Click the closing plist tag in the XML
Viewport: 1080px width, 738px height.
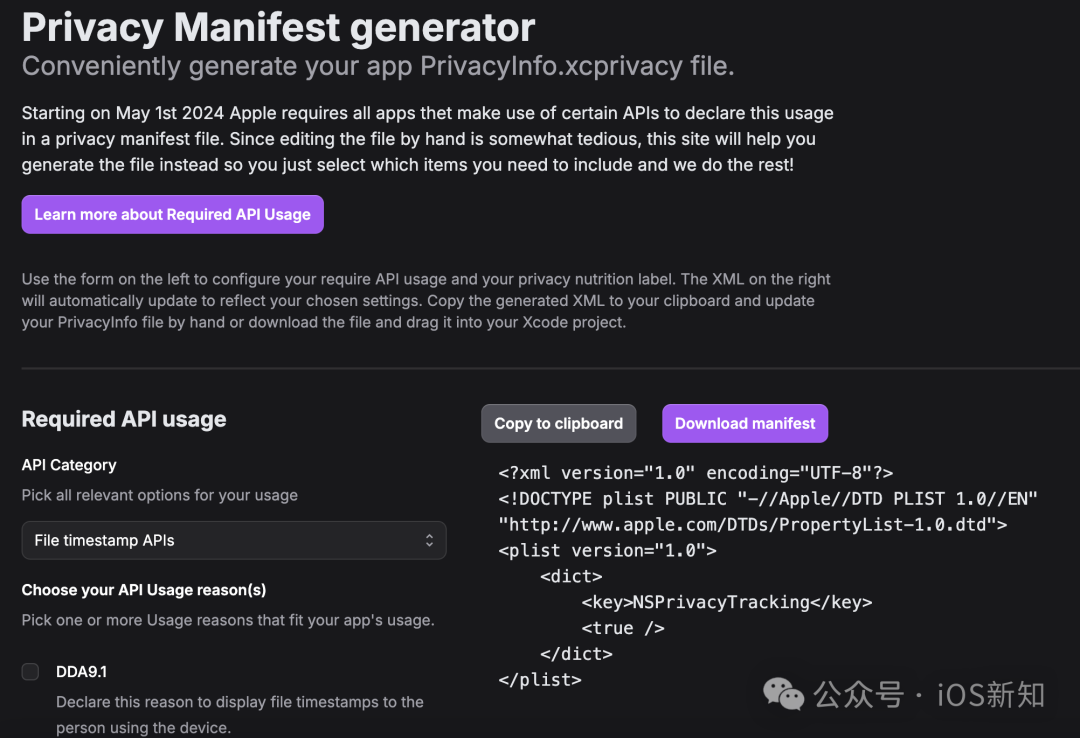[x=540, y=679]
